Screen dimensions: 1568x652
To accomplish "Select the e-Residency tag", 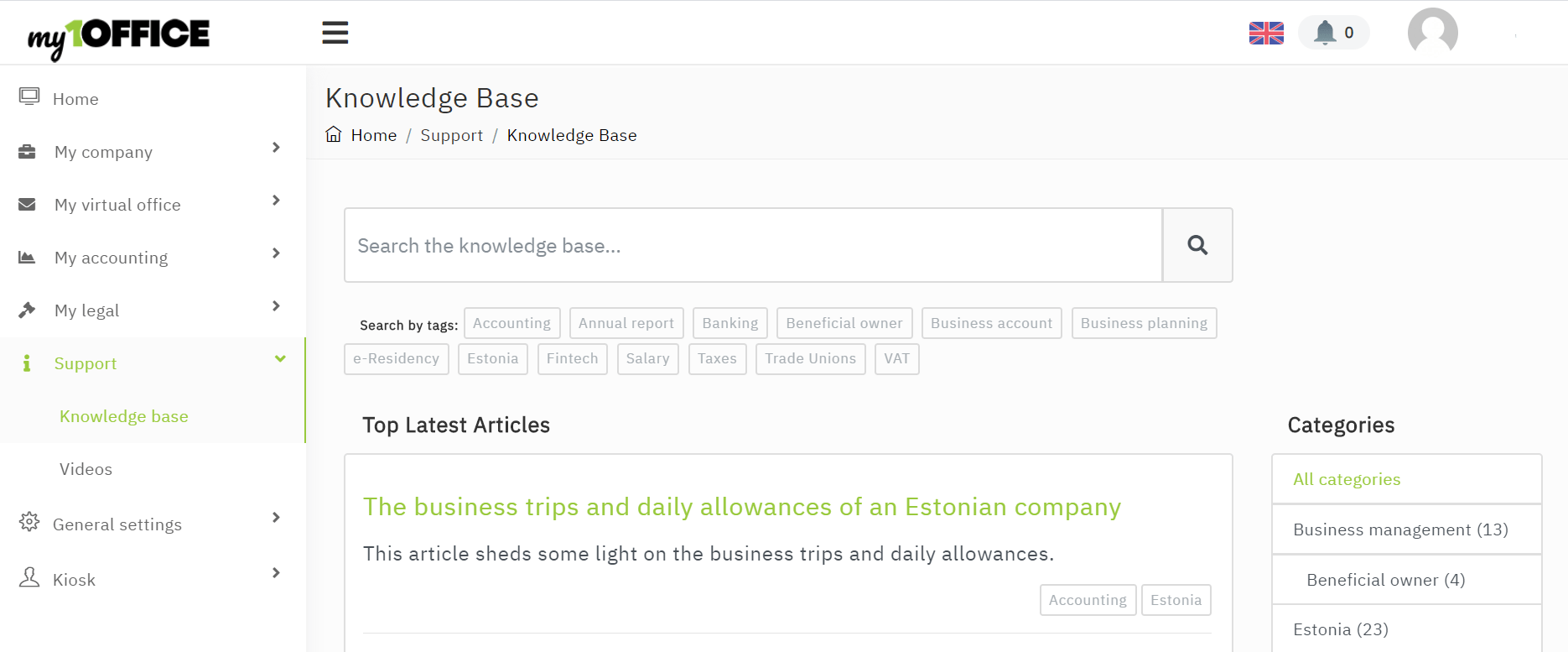I will tap(396, 359).
